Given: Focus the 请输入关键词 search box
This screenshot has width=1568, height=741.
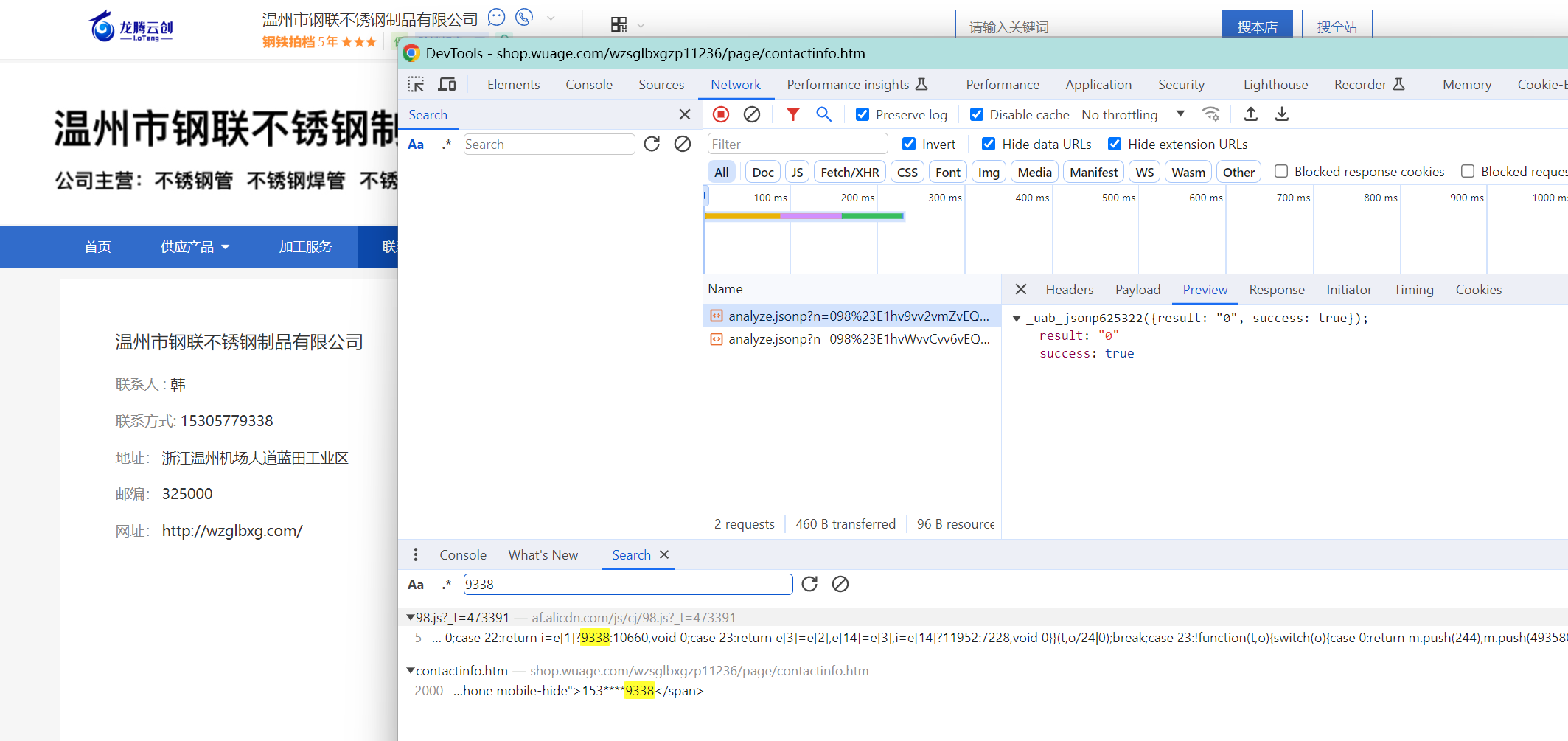Looking at the screenshot, I should (x=1089, y=26).
